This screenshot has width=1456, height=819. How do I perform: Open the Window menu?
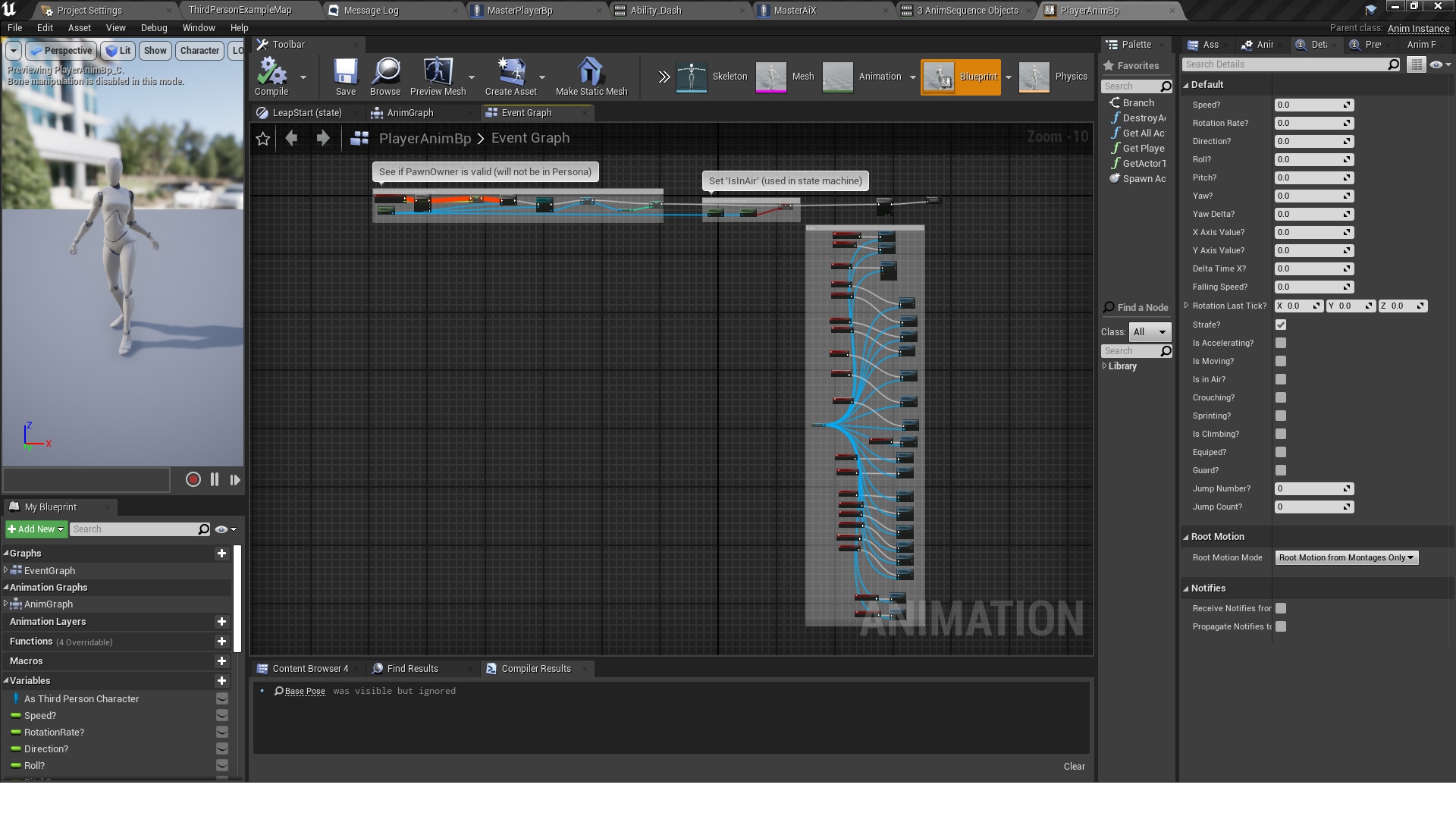[x=198, y=27]
